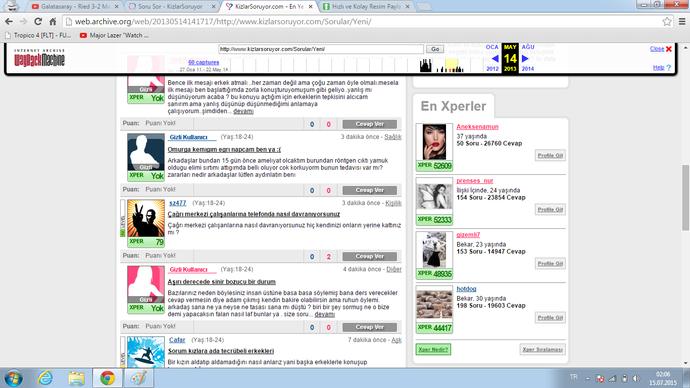Close the Wayback toolbar with red X
The width and height of the screenshot is (690, 388).
pyautogui.click(x=669, y=49)
